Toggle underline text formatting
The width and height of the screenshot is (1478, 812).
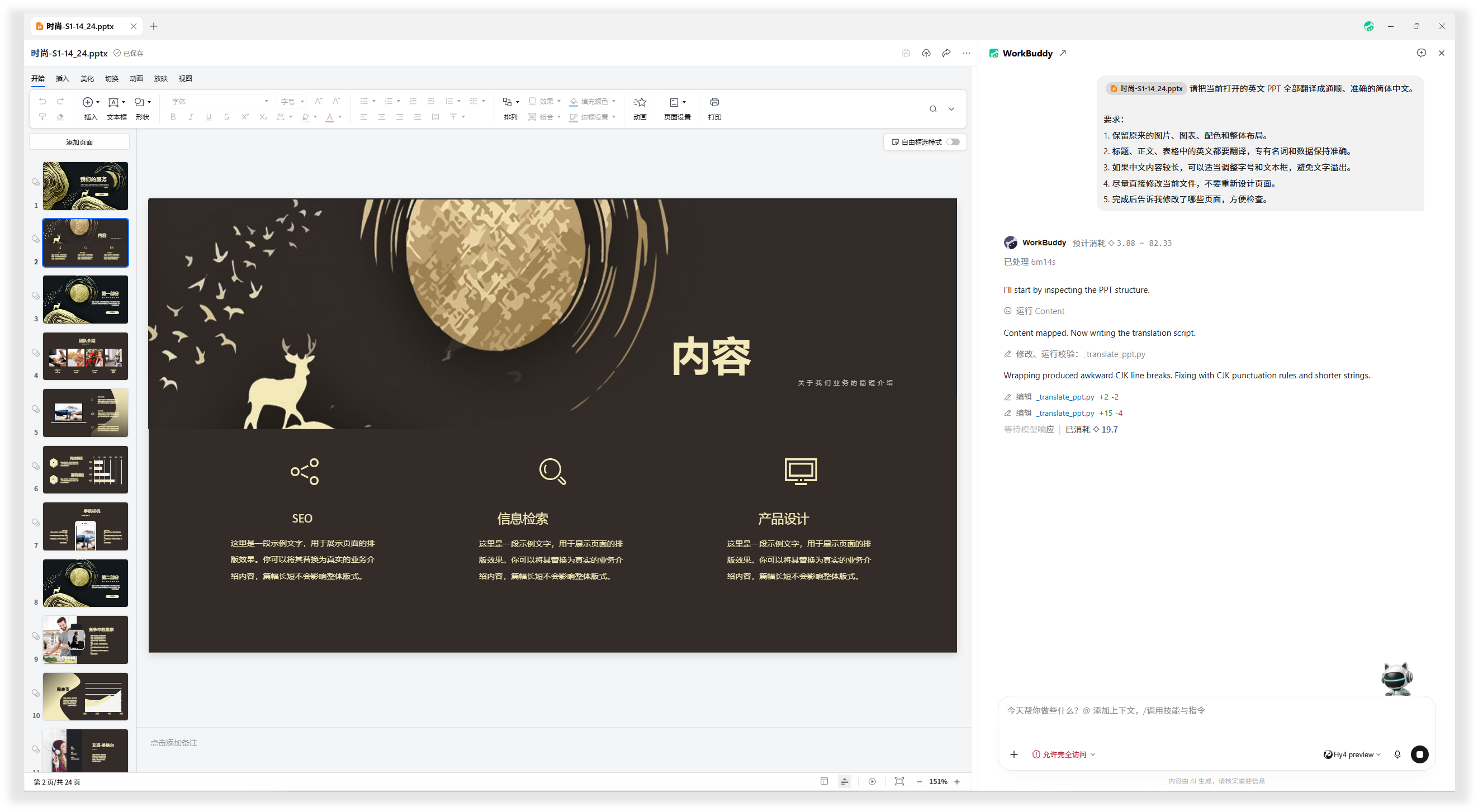point(209,117)
